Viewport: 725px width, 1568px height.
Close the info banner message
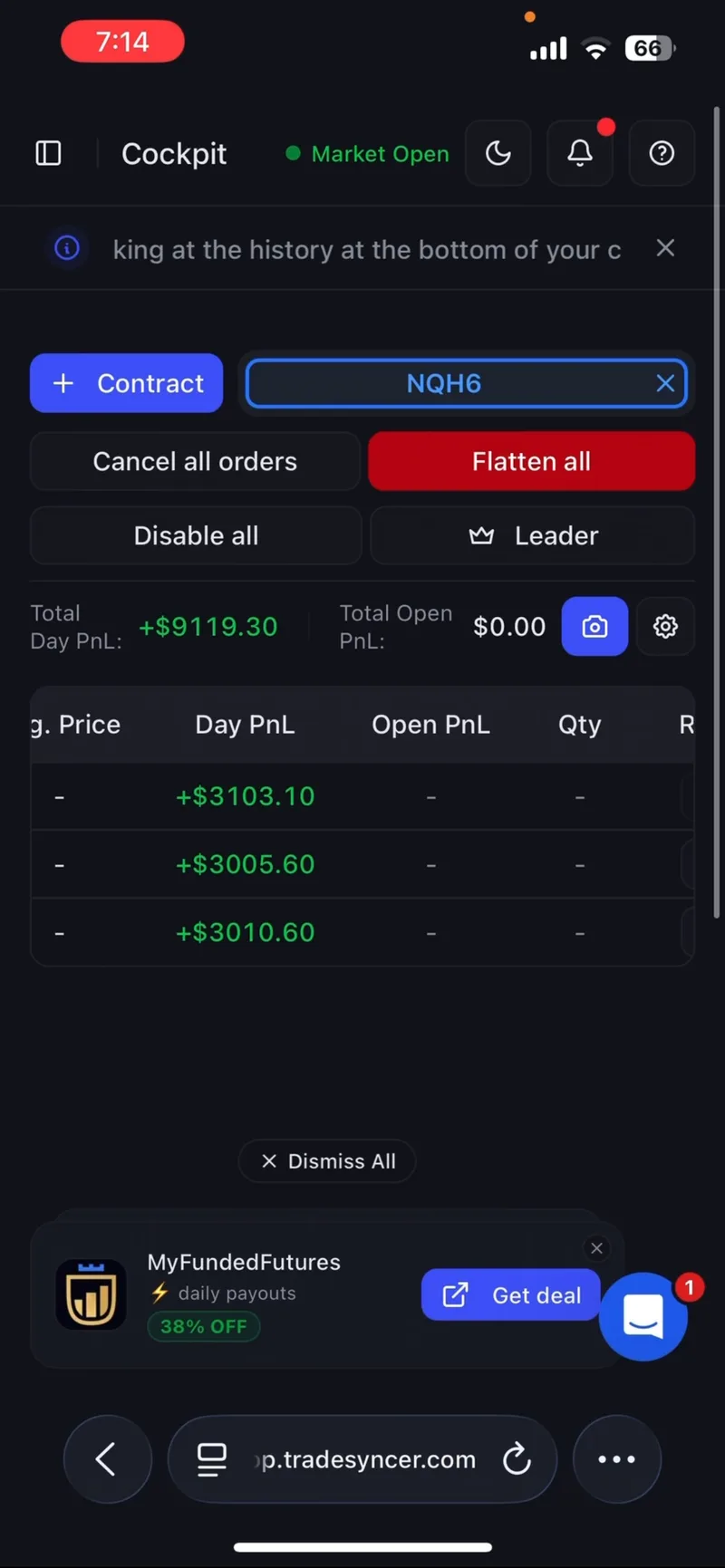point(665,248)
